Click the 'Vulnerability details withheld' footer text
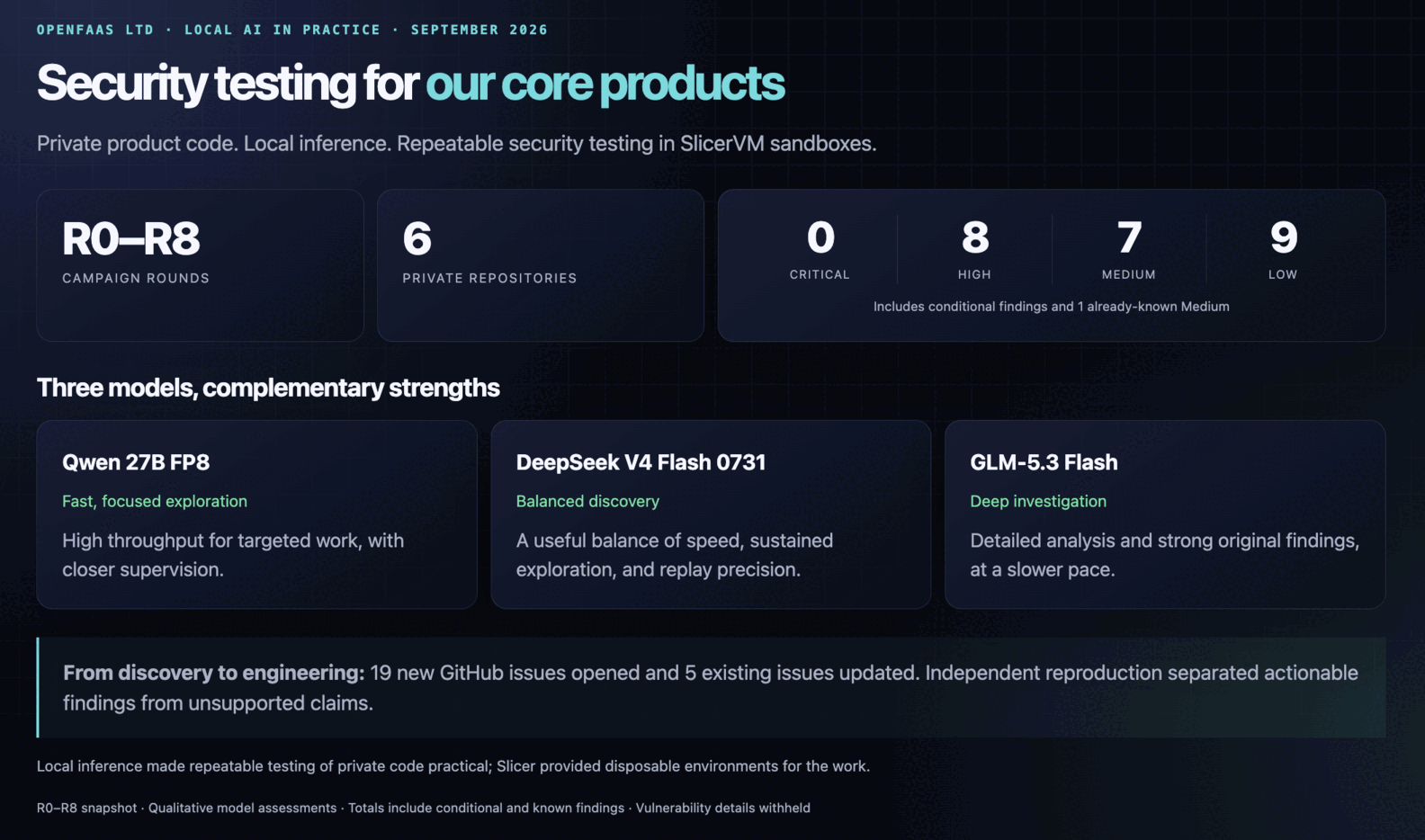 [x=723, y=808]
